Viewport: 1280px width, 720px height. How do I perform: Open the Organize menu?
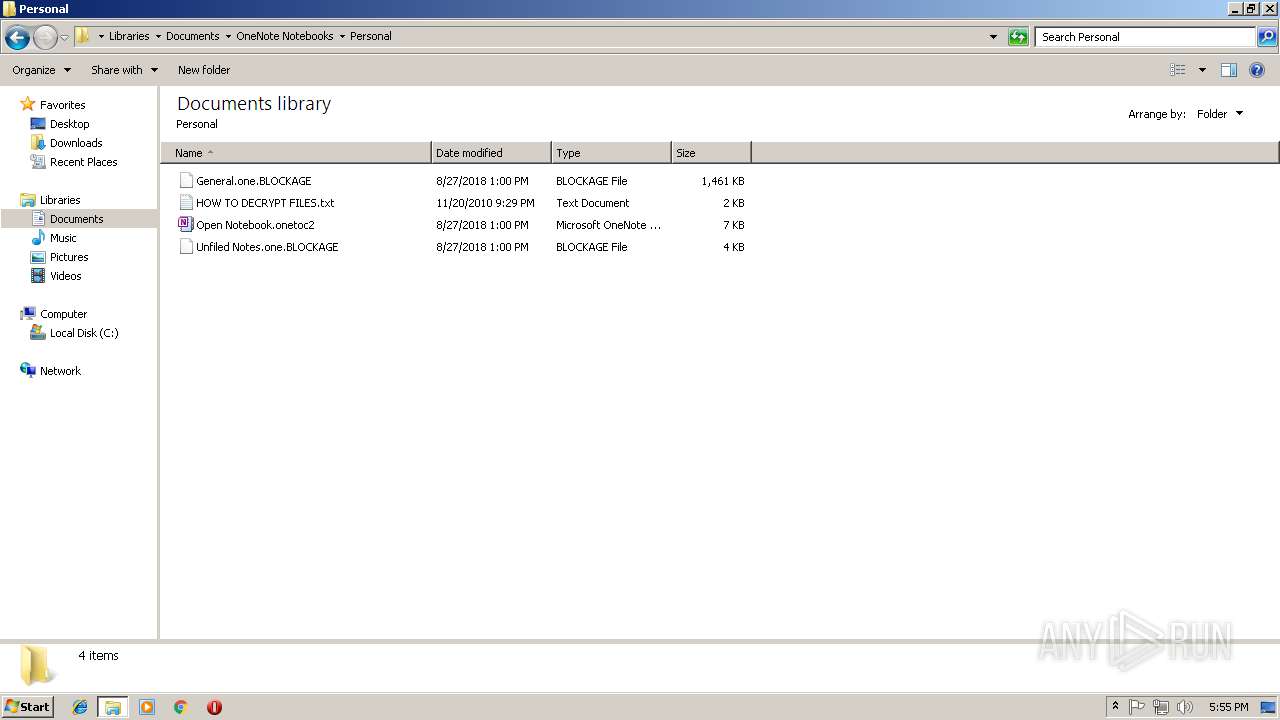click(41, 70)
